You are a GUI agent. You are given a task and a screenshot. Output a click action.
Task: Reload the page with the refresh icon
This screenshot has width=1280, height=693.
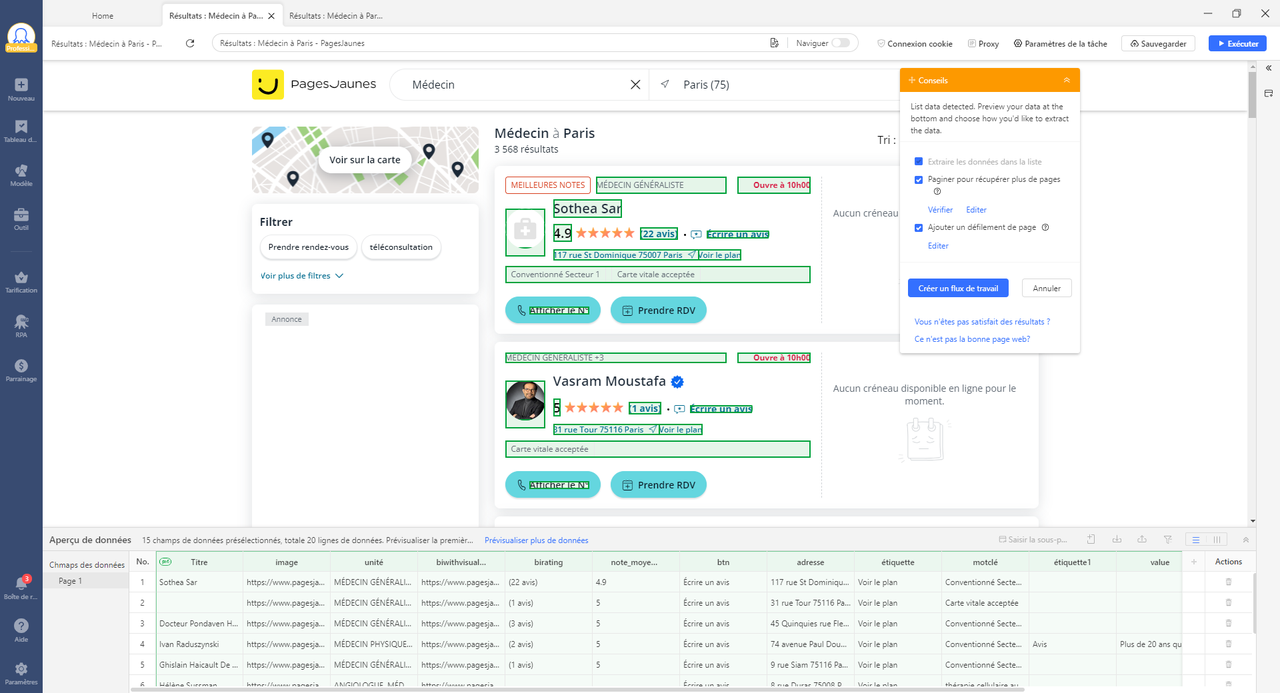(x=190, y=43)
